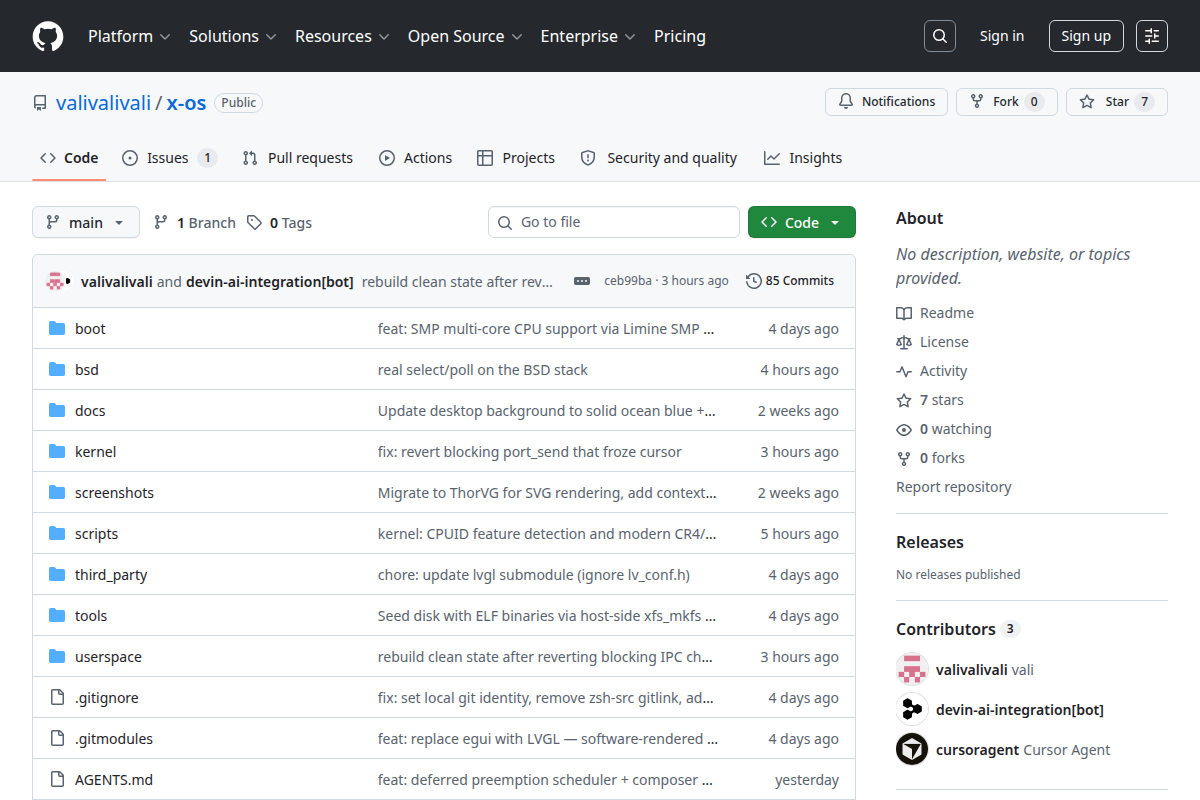Click the Sign in link
This screenshot has height=800, width=1200.
[x=1002, y=36]
